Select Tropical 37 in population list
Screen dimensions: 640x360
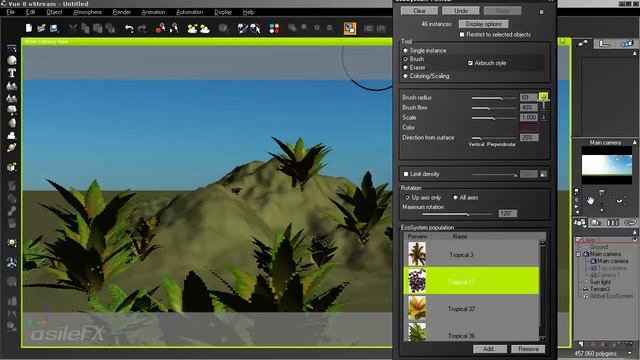(471, 308)
